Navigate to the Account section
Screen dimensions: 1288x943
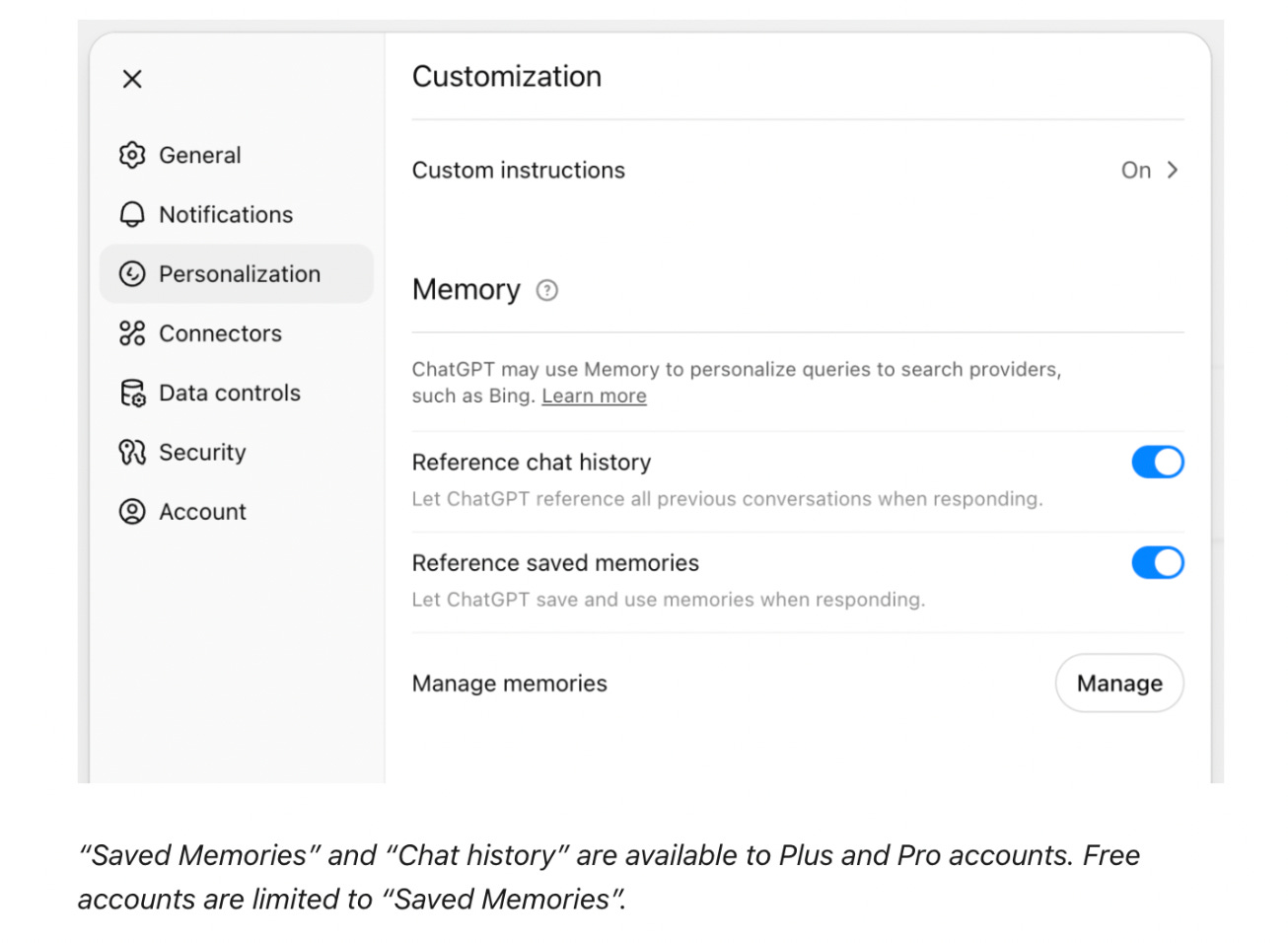pyautogui.click(x=202, y=511)
